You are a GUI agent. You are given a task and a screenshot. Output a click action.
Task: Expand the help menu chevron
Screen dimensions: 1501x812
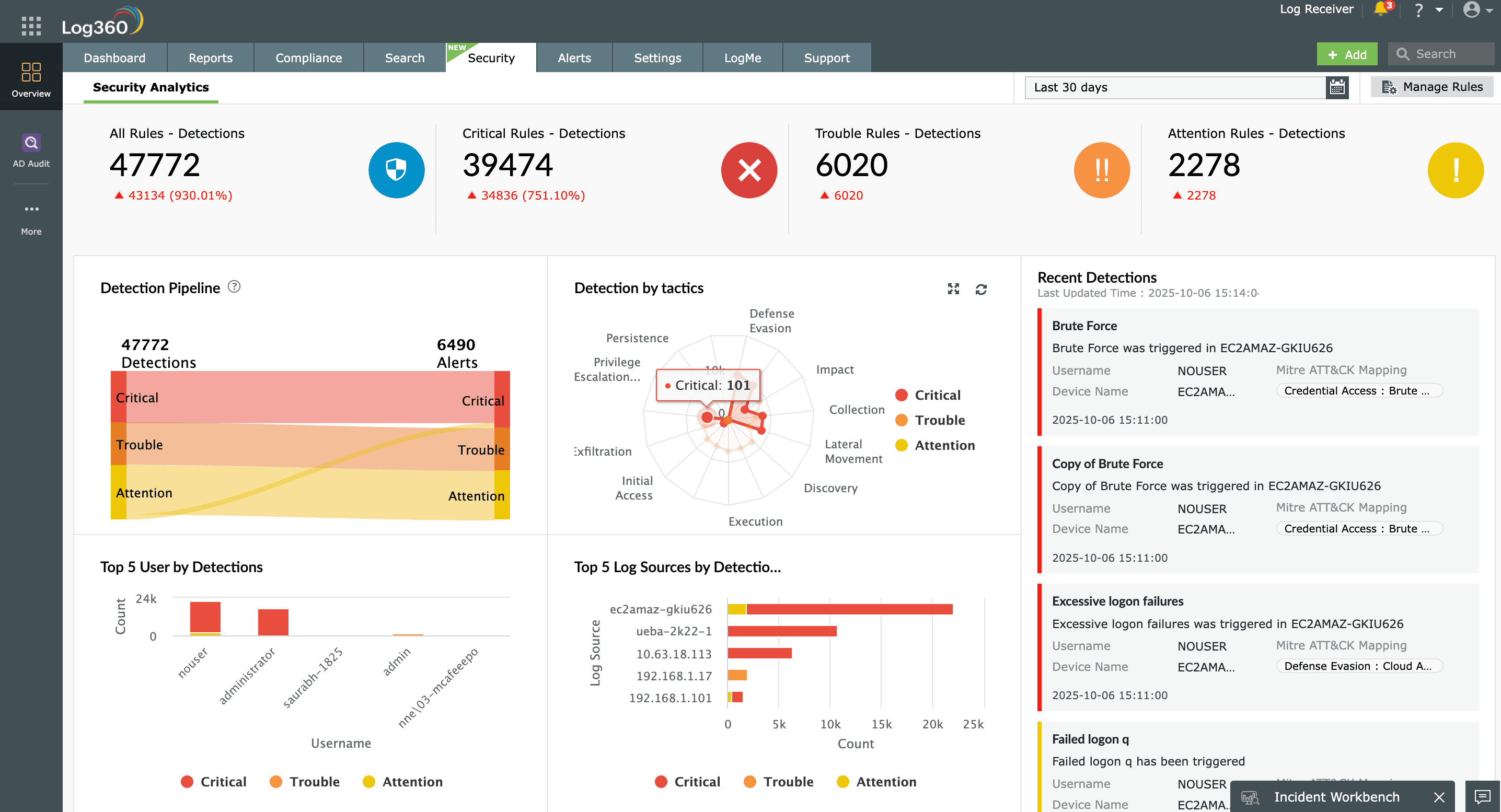click(x=1439, y=10)
